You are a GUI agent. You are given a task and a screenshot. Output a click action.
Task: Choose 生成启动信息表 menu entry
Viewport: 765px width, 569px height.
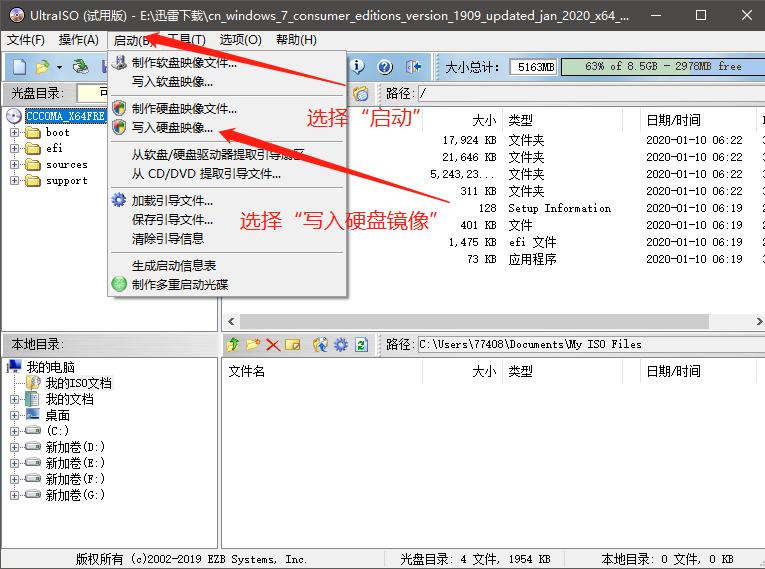(227, 265)
